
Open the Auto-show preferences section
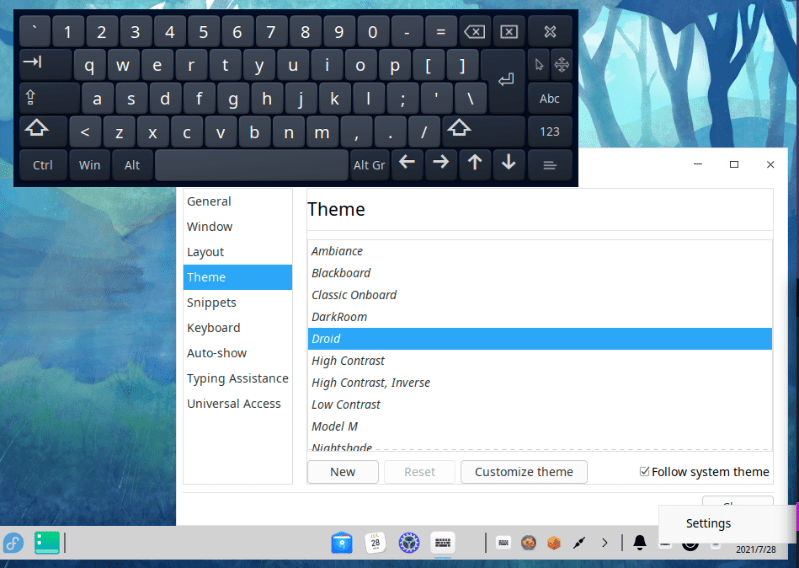[x=237, y=353]
